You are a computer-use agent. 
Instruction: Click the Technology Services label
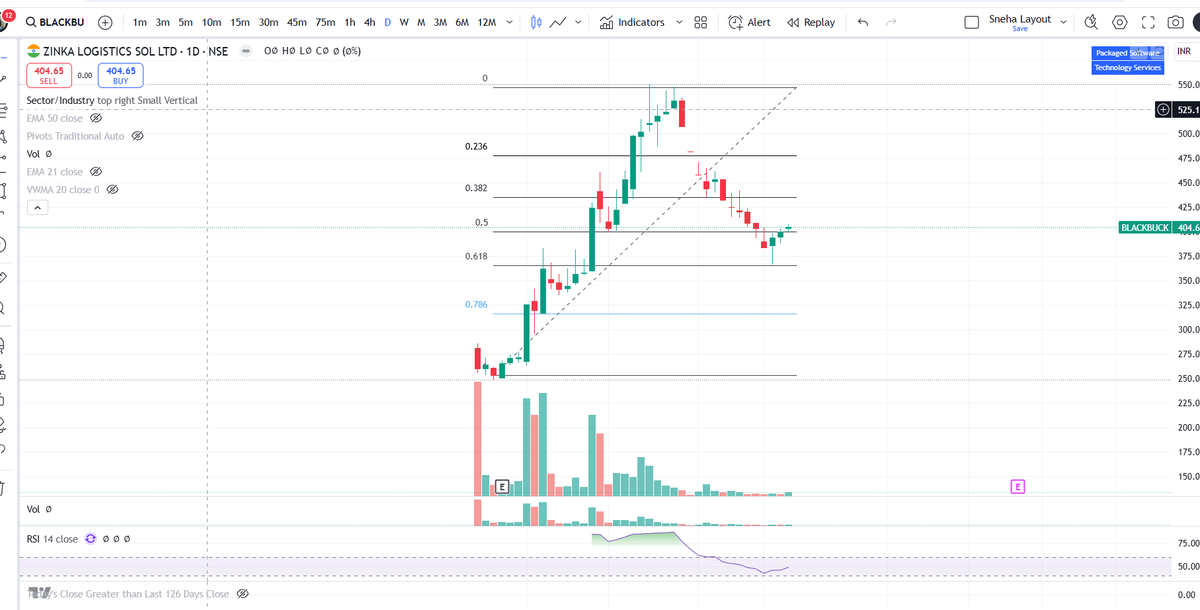coord(1127,67)
